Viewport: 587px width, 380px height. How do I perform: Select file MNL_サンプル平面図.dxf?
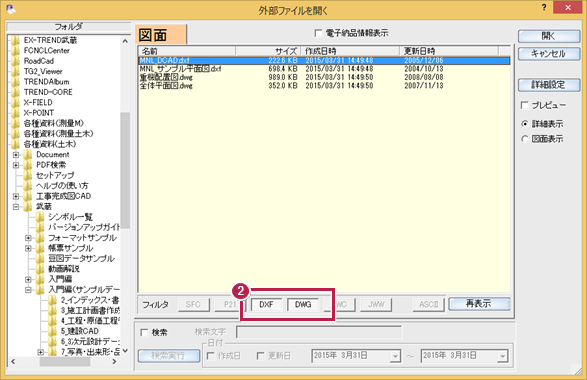pyautogui.click(x=180, y=69)
